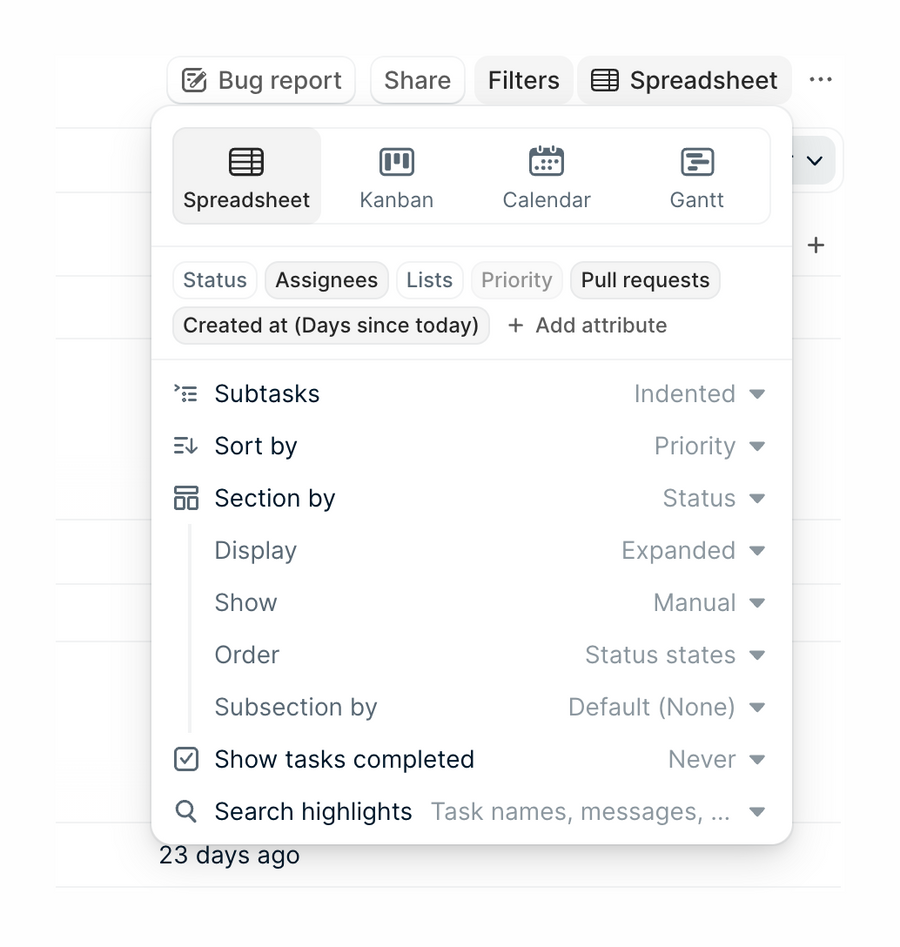The height and width of the screenshot is (947, 900).
Task: Click the Subtasks indent icon
Action: [x=186, y=394]
